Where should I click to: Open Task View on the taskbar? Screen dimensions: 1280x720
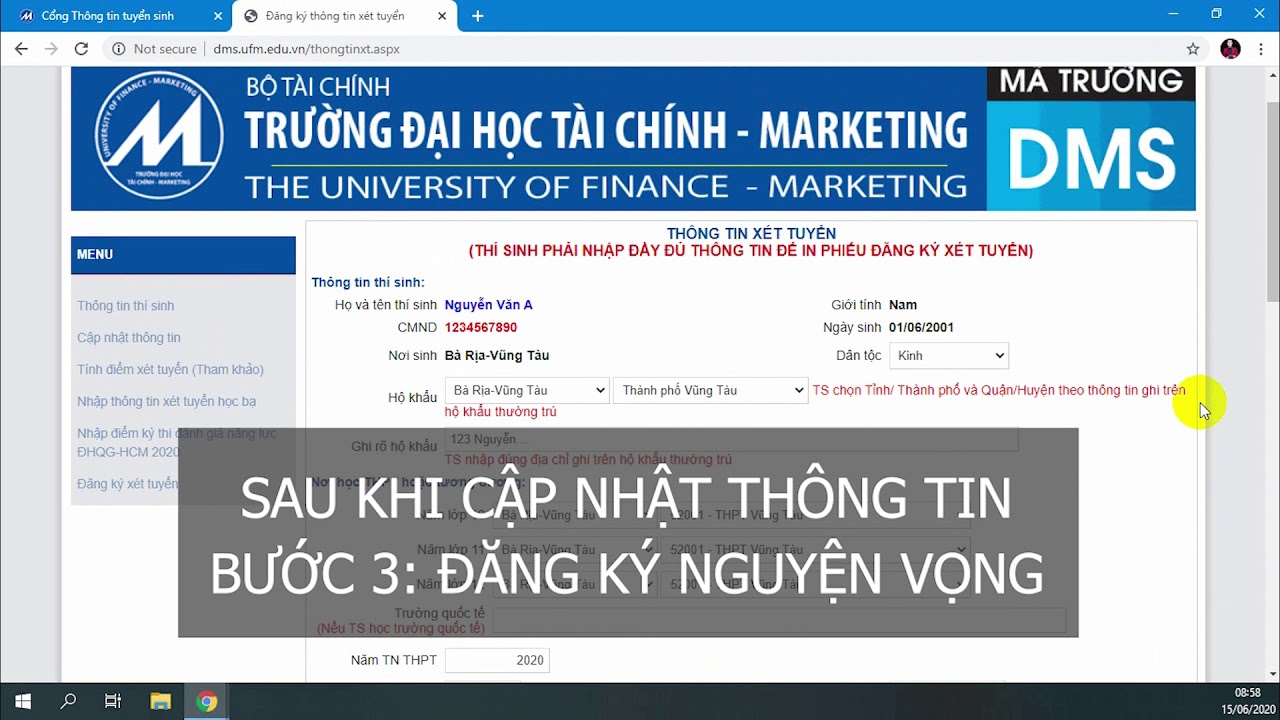point(113,701)
